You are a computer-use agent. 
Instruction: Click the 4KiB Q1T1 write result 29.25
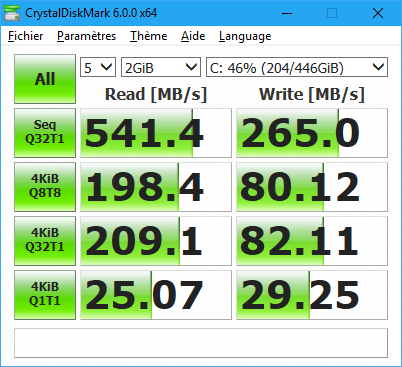312,295
